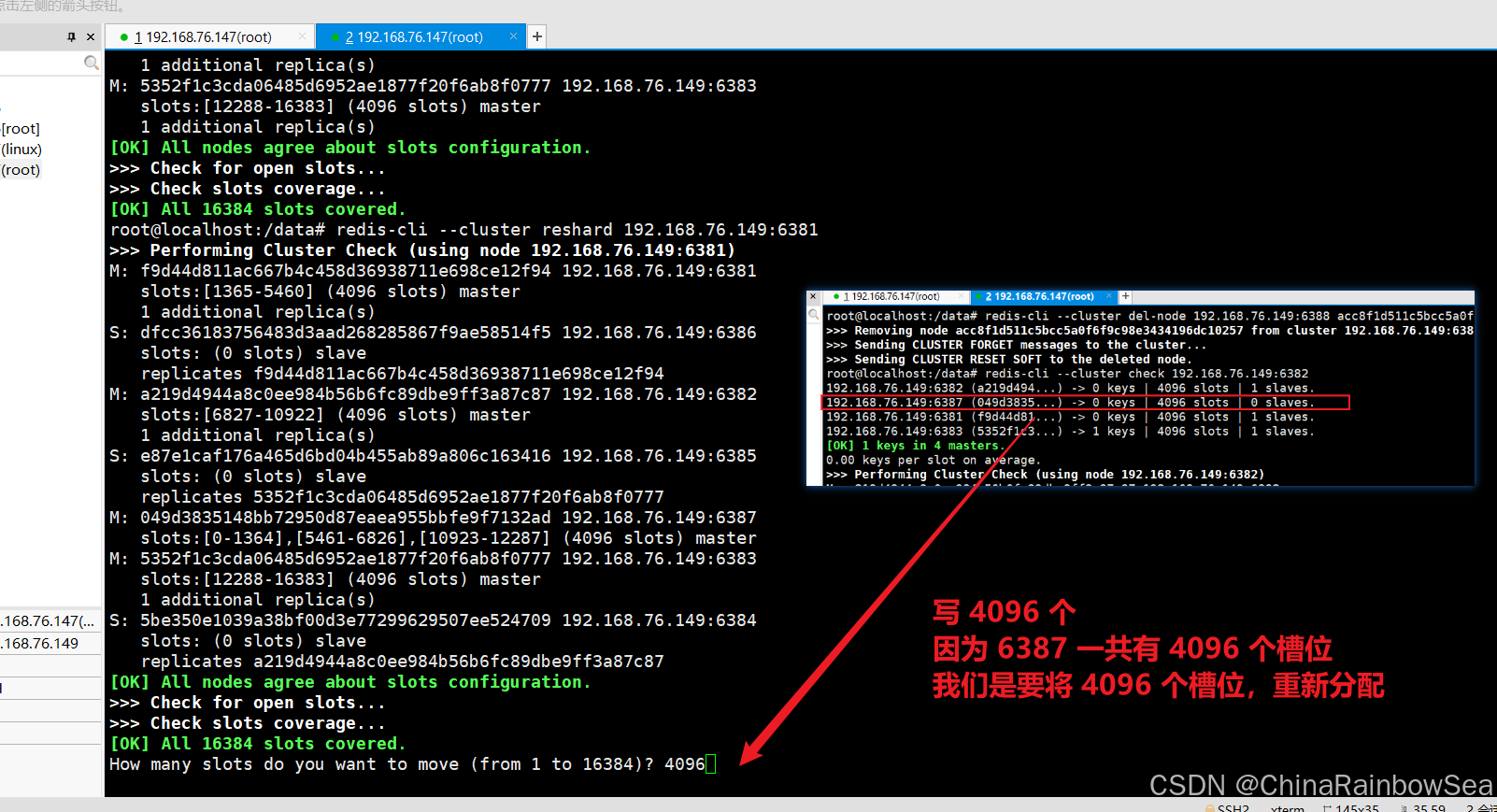This screenshot has width=1497, height=812.
Task: Select the [root] entry in sidebar
Action: (x=21, y=129)
